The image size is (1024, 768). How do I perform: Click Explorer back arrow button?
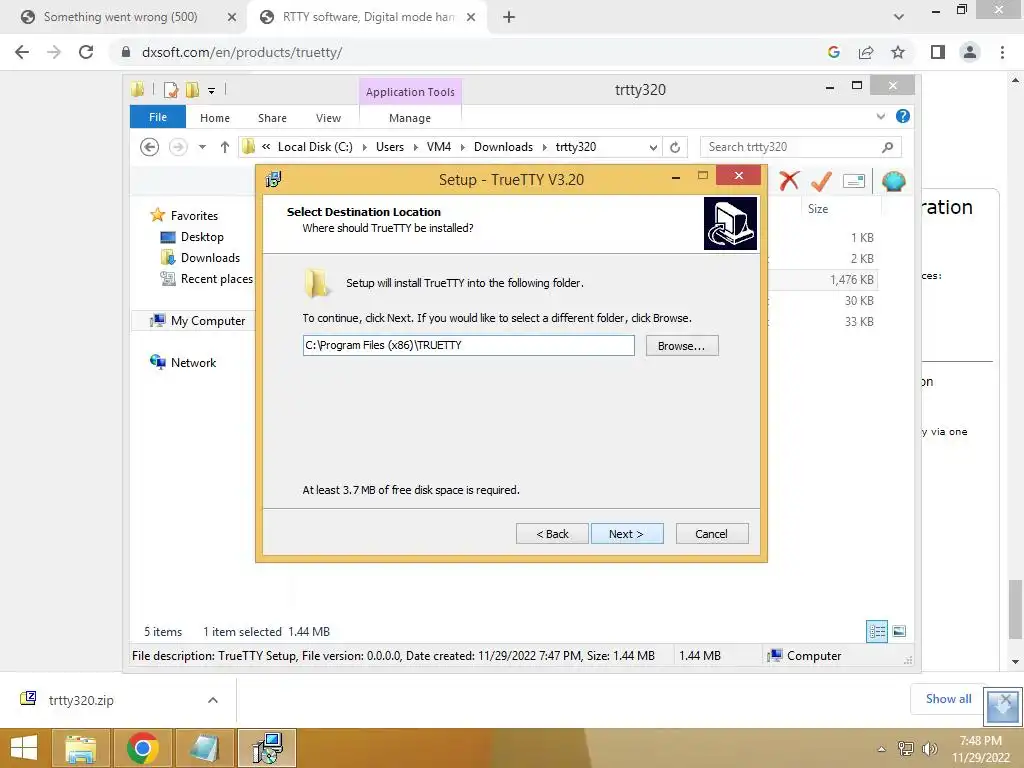point(150,147)
